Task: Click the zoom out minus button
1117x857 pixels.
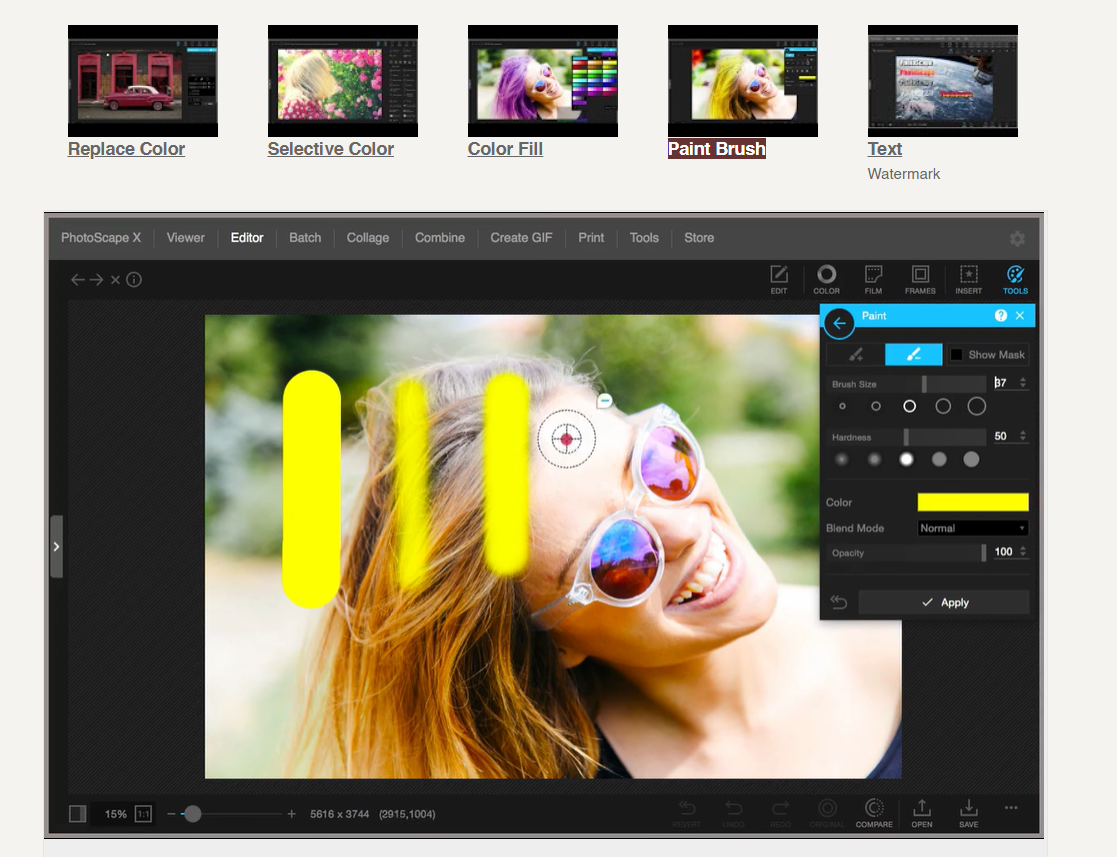Action: pyautogui.click(x=171, y=814)
